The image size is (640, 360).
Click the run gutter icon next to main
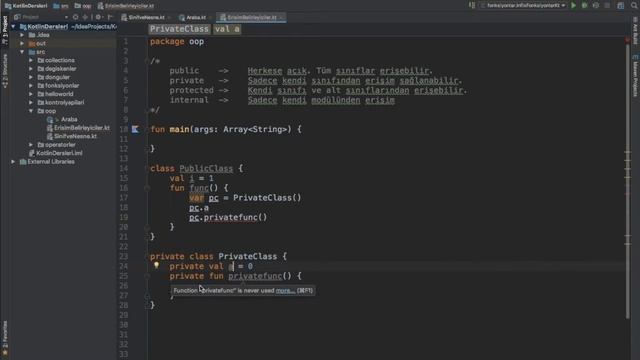click(135, 129)
